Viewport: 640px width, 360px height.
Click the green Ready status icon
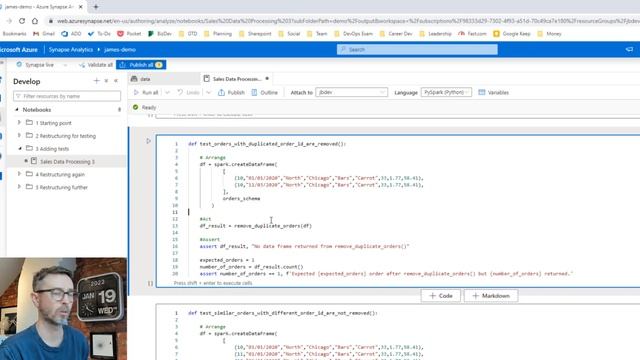tap(136, 107)
